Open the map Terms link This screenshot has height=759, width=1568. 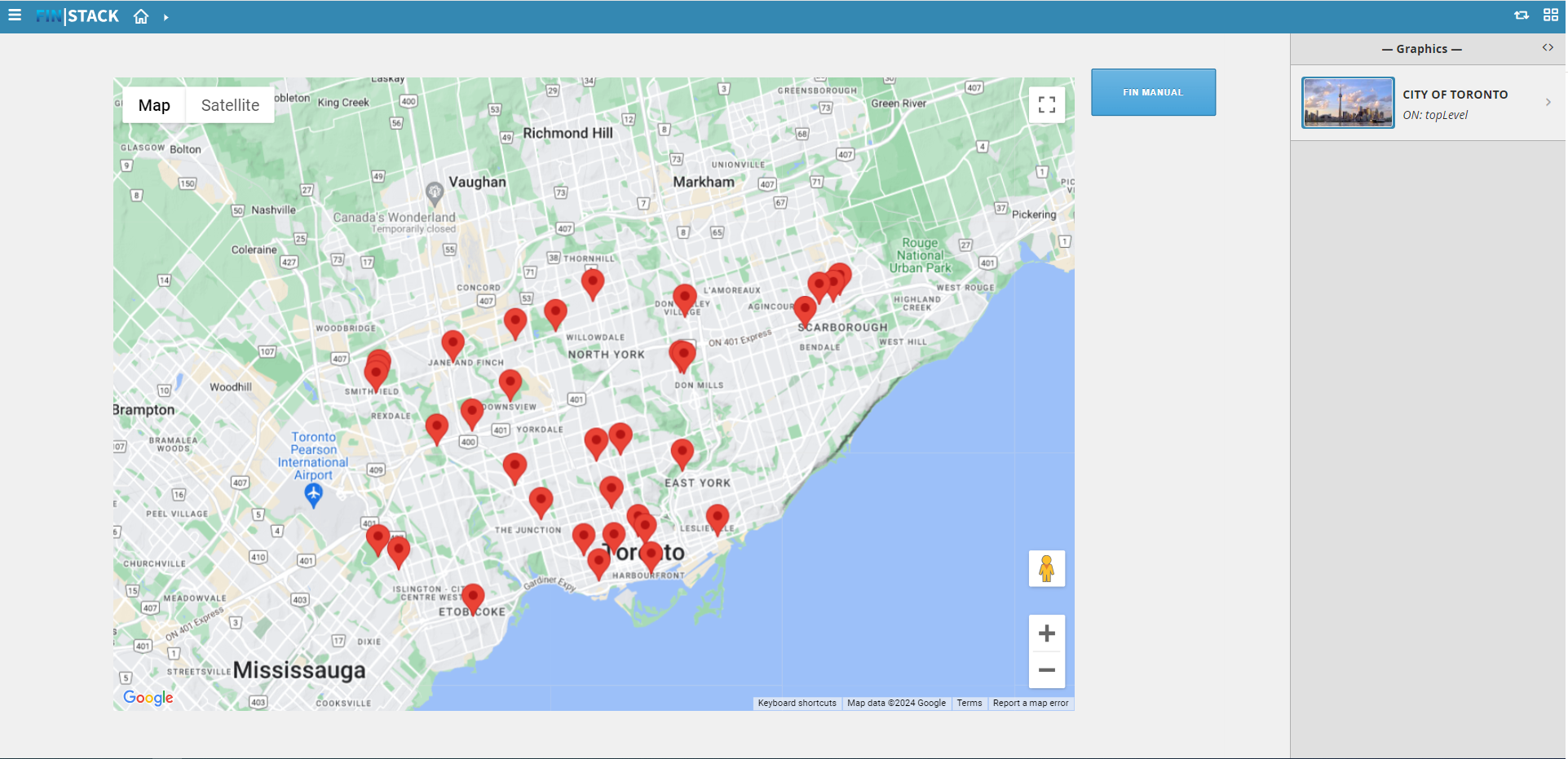click(x=970, y=703)
